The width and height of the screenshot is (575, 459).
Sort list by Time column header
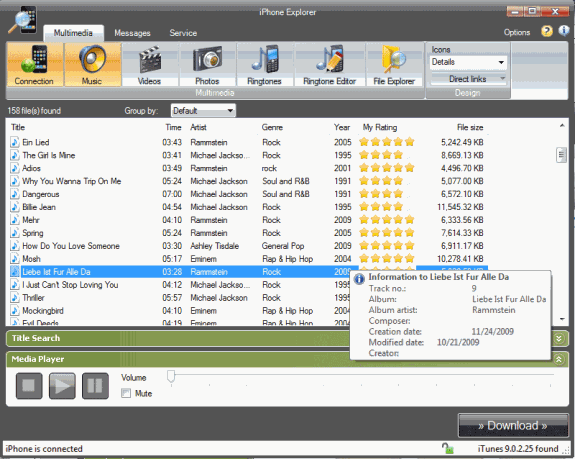(173, 127)
